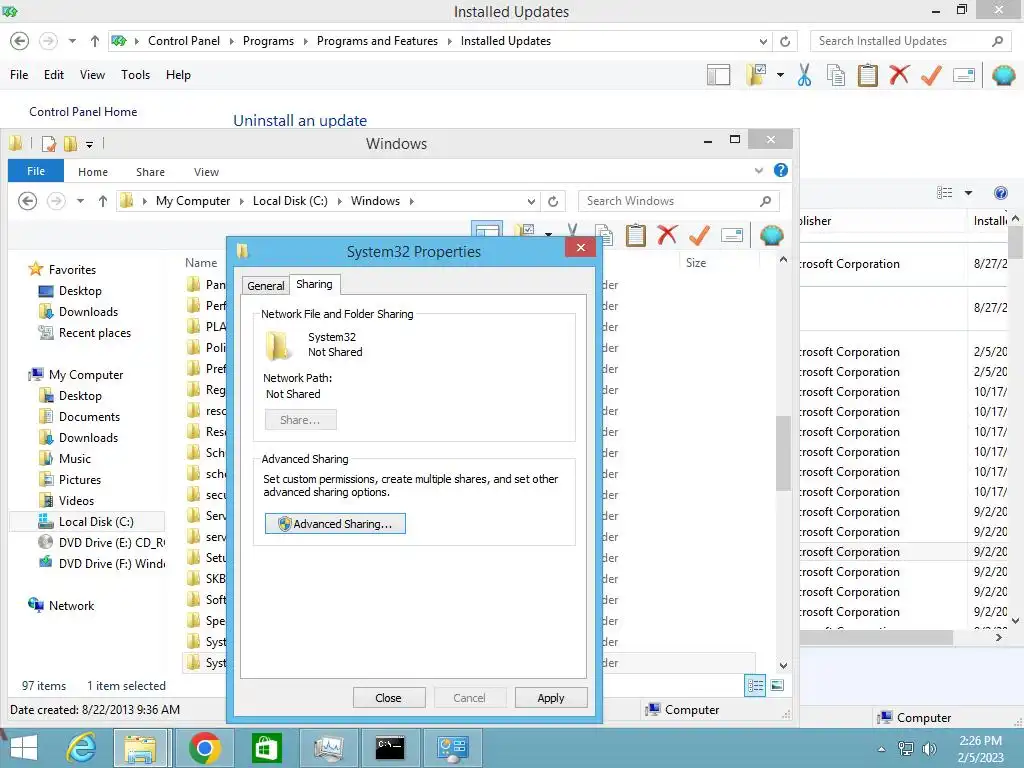
Task: Click Paste clipboard icon in Windows explorer toolbar
Action: click(x=635, y=234)
